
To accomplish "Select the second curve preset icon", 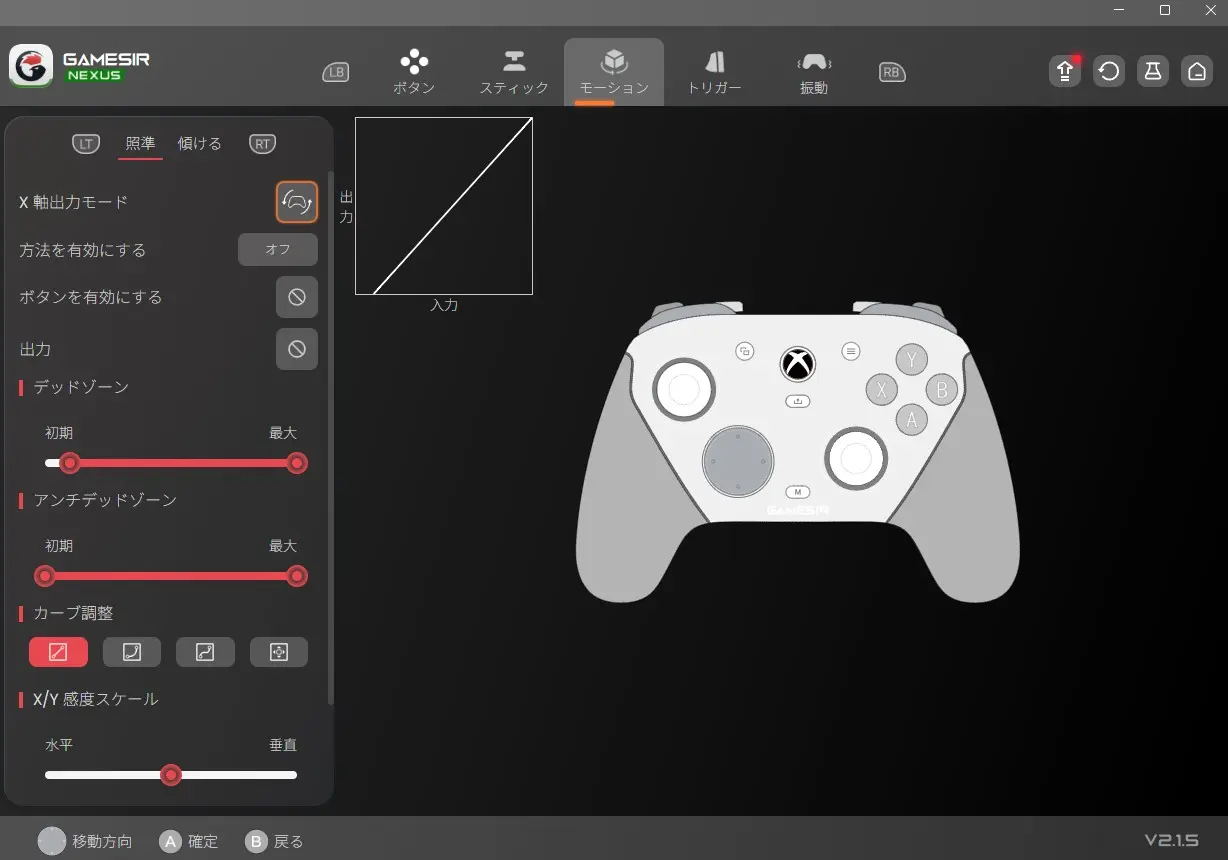I will [132, 652].
